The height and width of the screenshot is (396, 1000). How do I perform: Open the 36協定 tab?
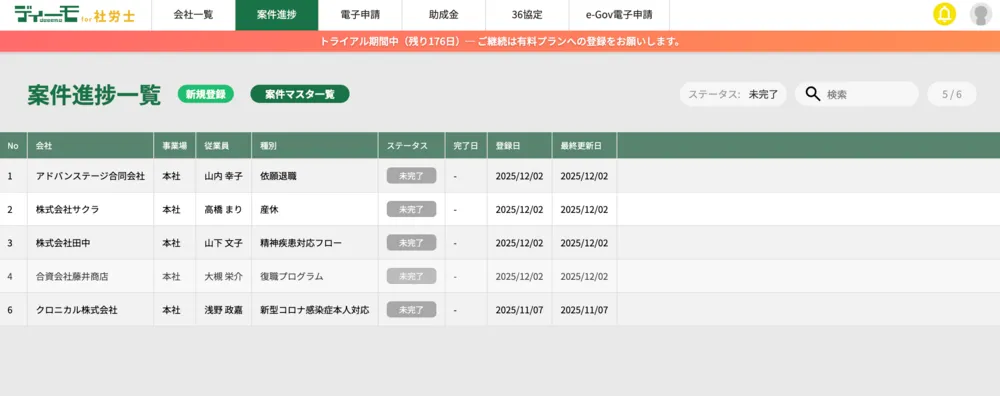coord(527,15)
